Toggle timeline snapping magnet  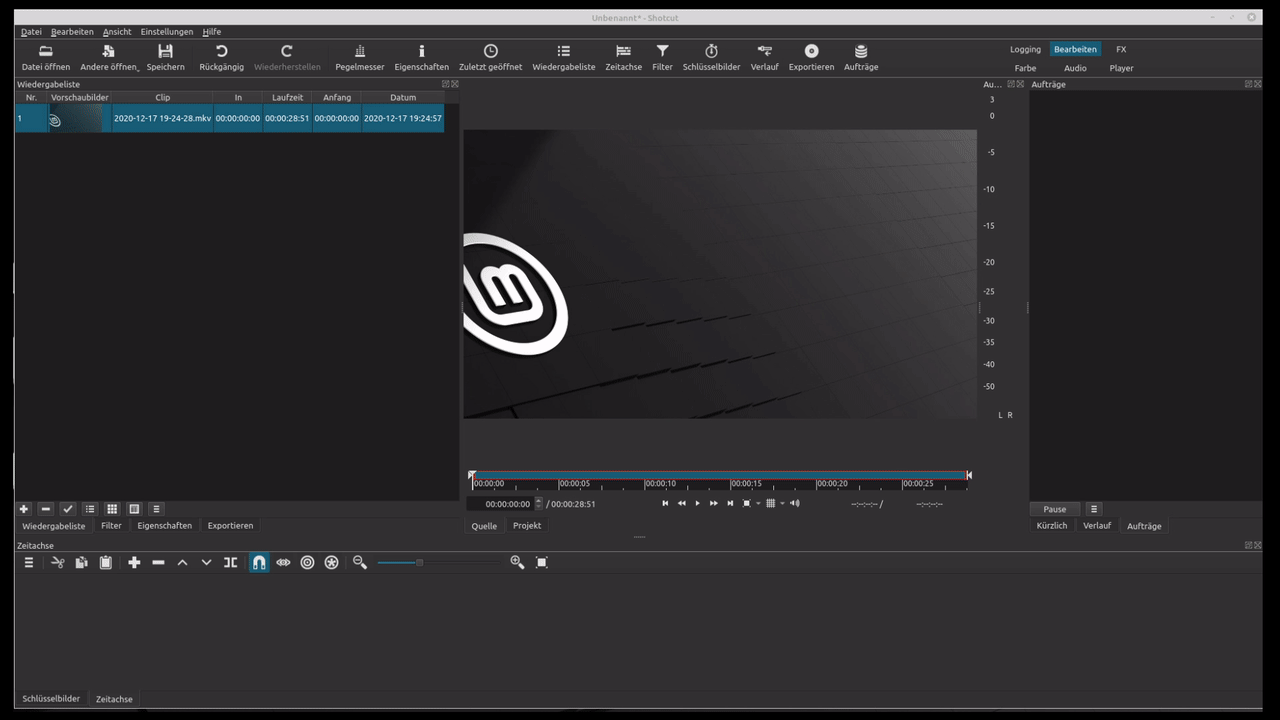[259, 563]
